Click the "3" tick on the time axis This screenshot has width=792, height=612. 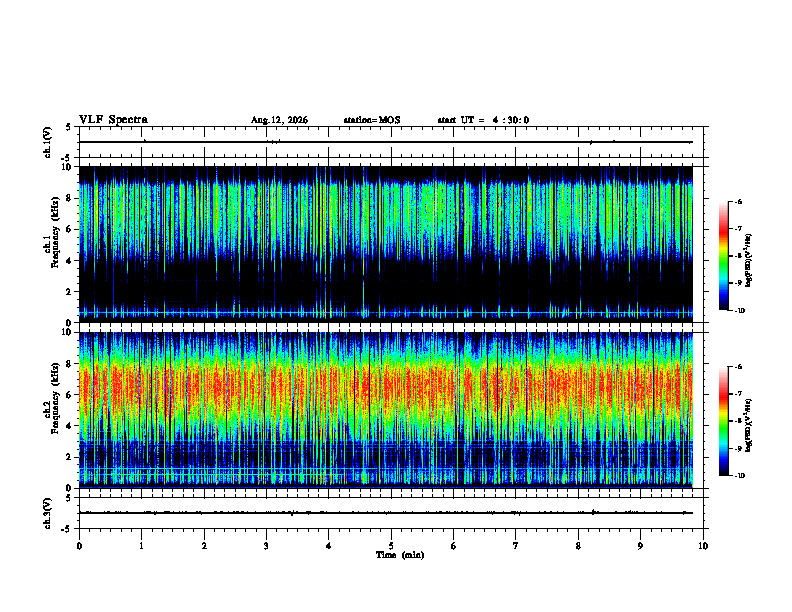coord(266,546)
